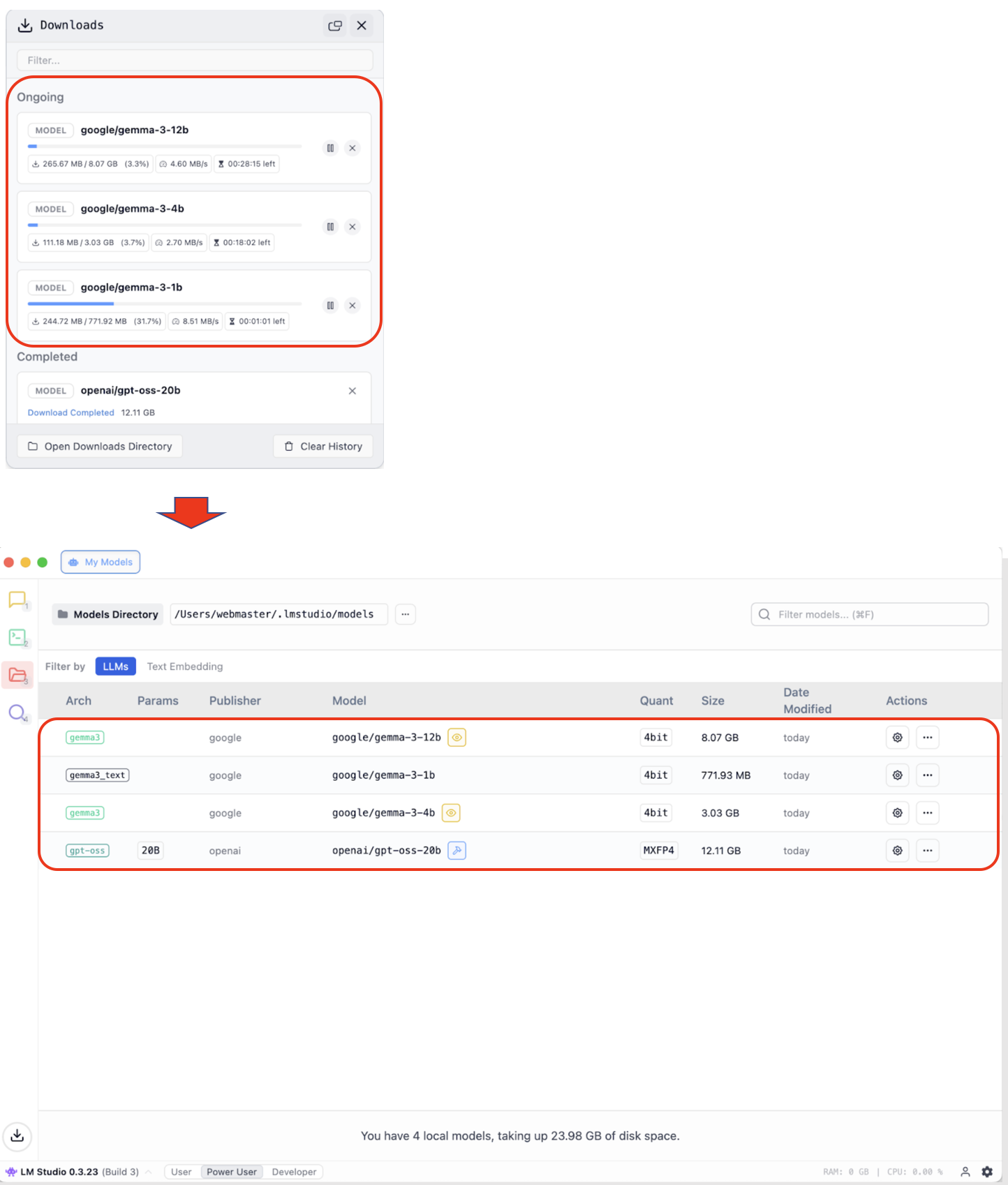
Task: Click the 12.11 GB size cell
Action: 721,851
